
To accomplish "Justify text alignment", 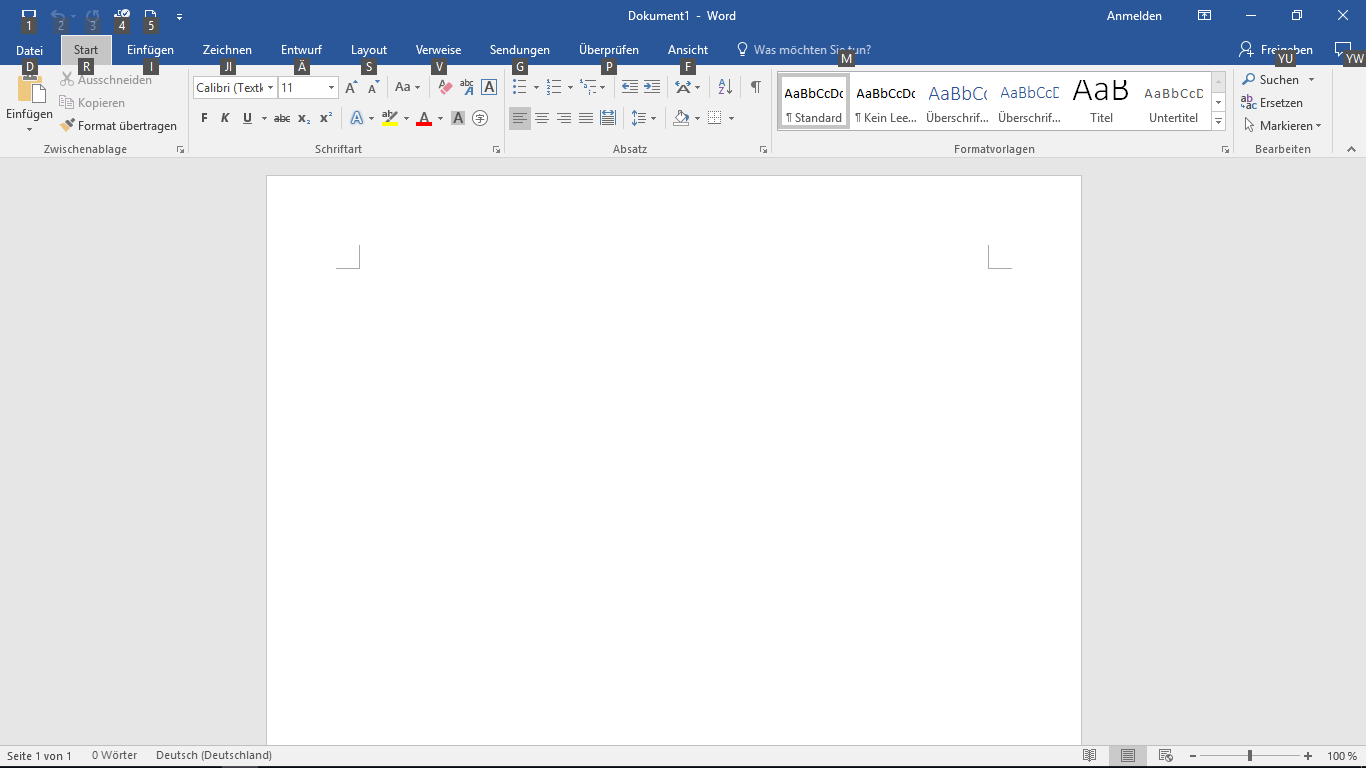I will pos(586,118).
